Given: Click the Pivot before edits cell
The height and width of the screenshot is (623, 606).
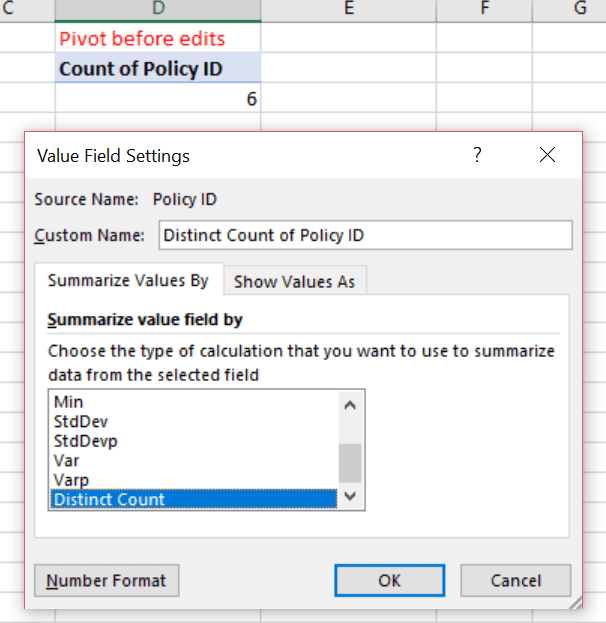Looking at the screenshot, I should pos(158,38).
